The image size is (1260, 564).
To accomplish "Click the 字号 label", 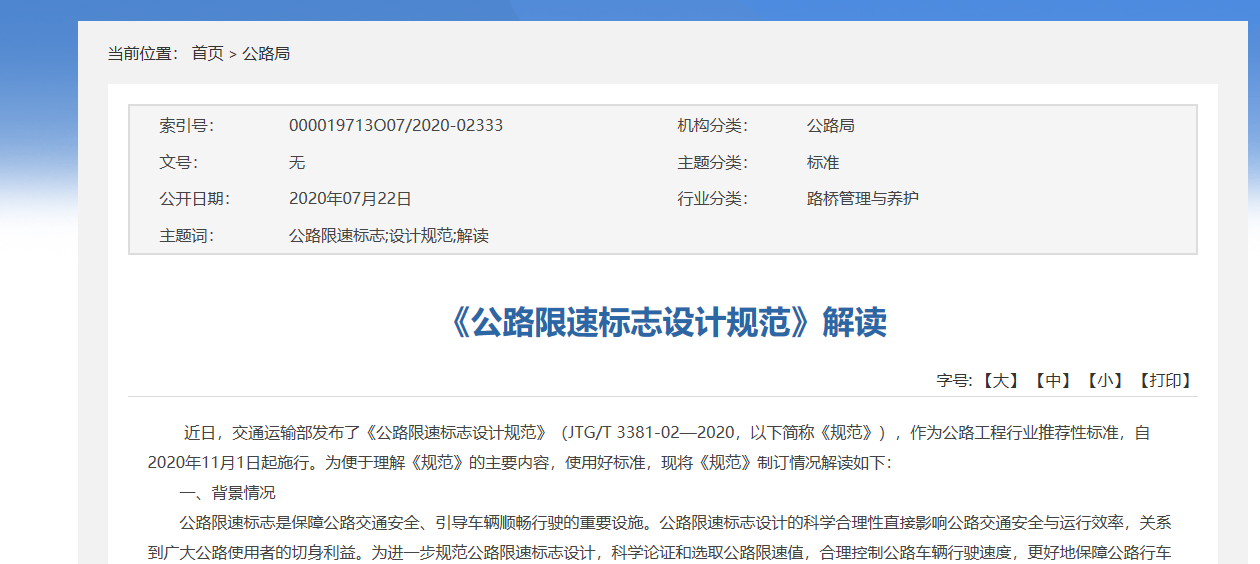I will tap(954, 380).
